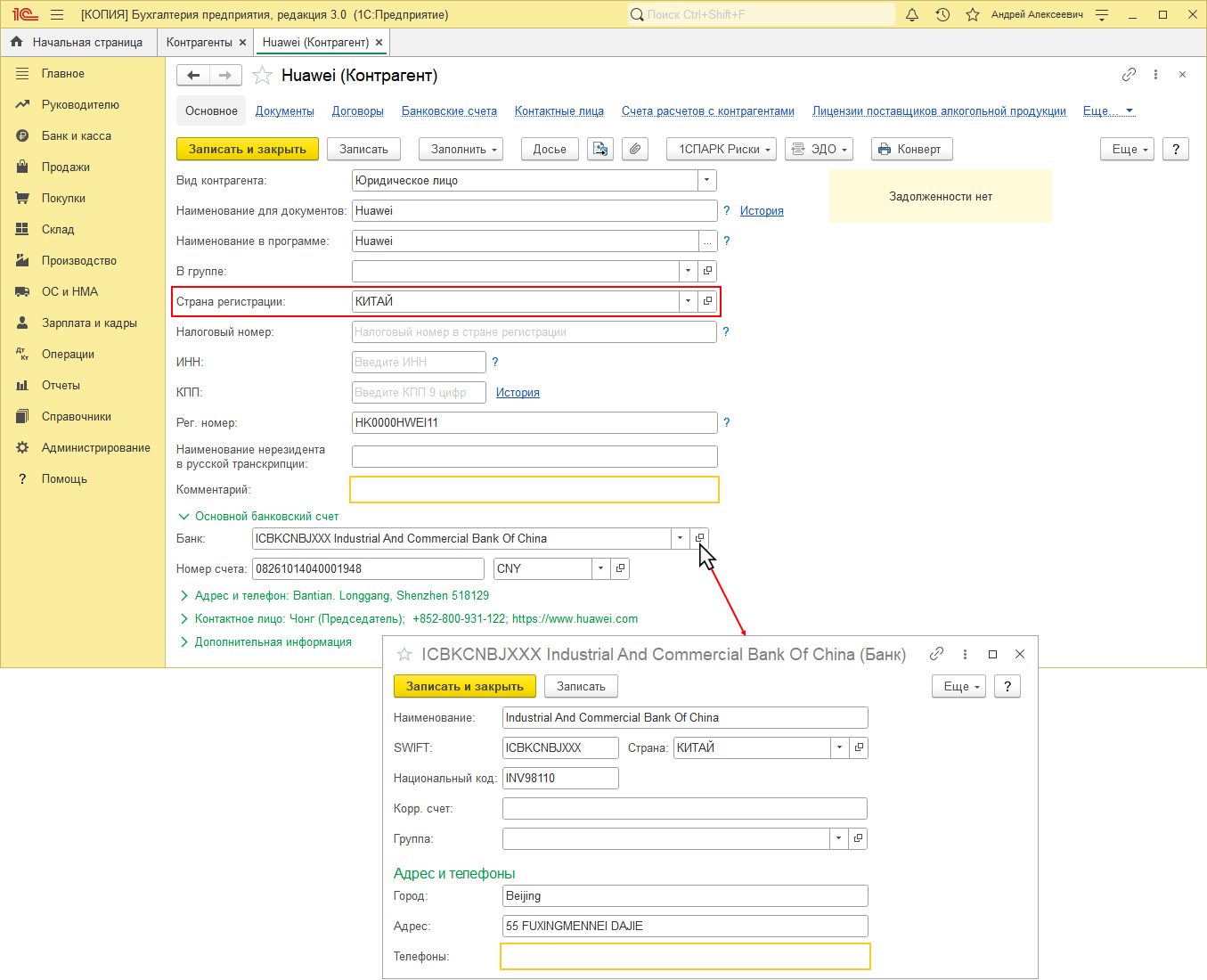
Task: Open Huawei form three-dot options menu
Action: click(1155, 75)
